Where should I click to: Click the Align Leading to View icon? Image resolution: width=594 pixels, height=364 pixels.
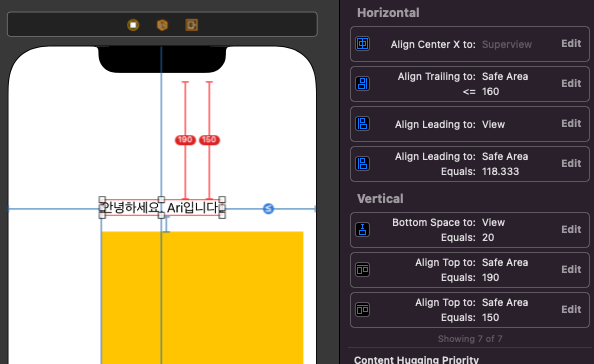point(363,124)
